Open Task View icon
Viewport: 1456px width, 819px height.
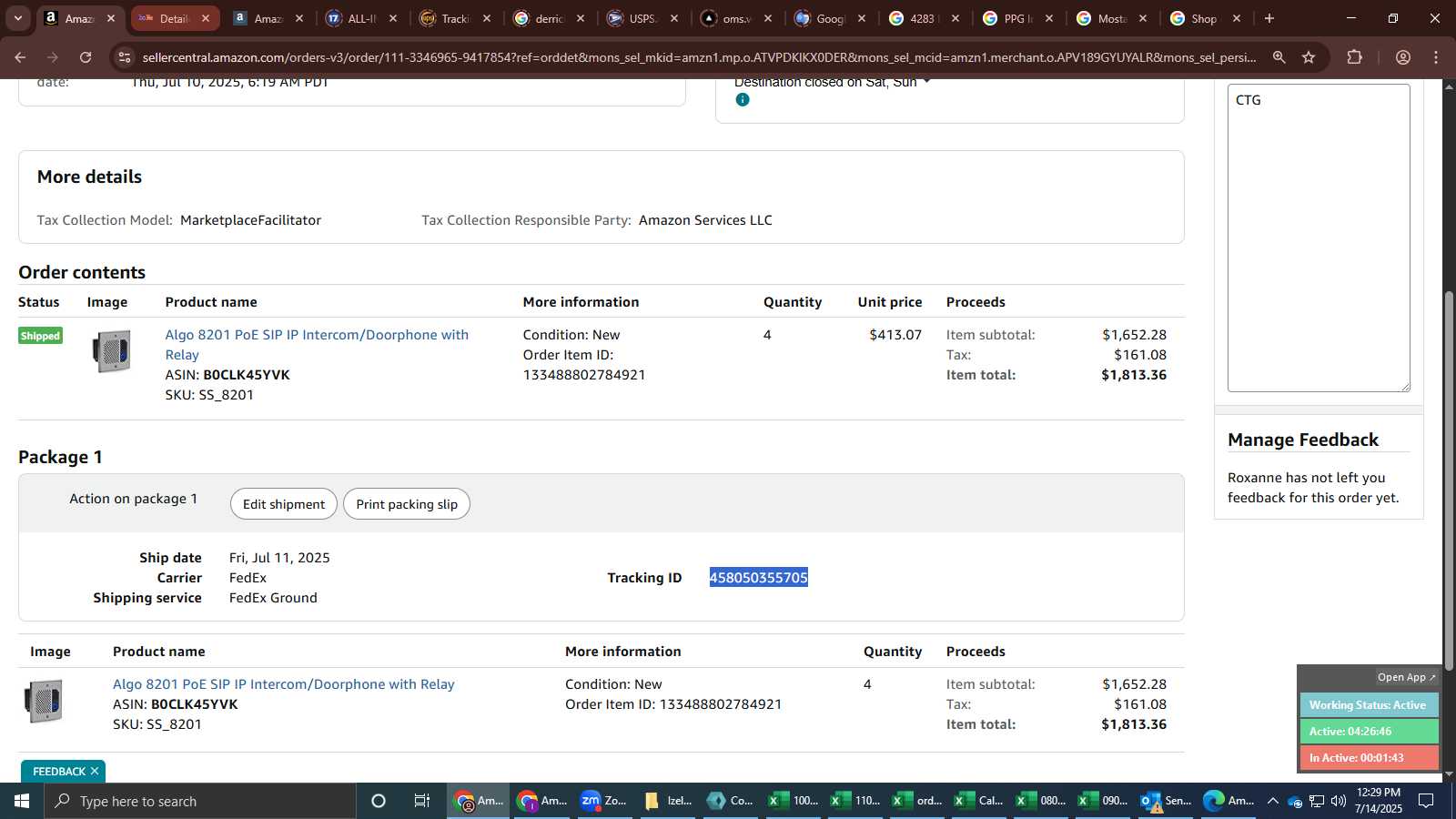[x=422, y=801]
